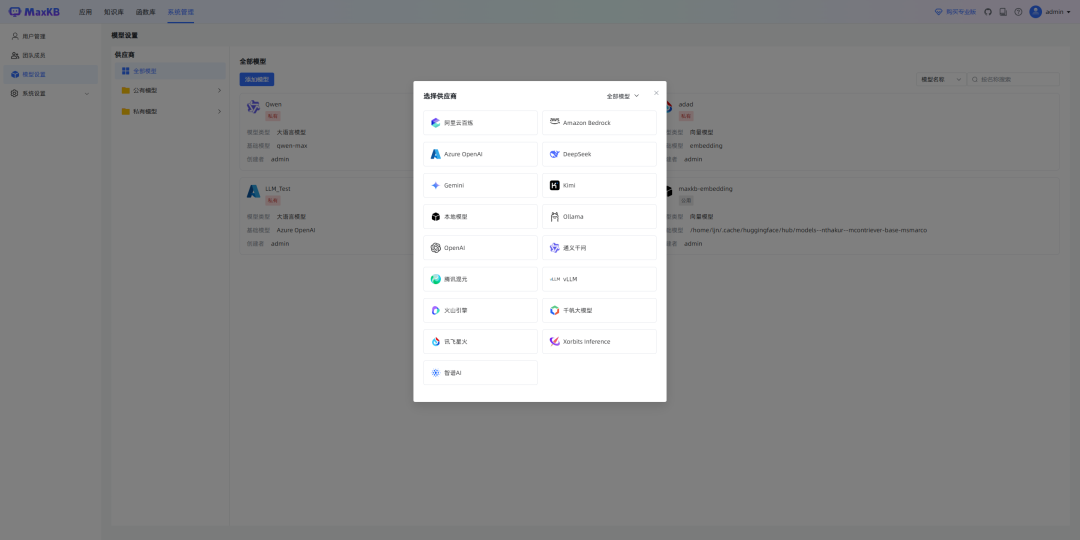Select the vLLM provider
This screenshot has height=540, width=1080.
coord(599,279)
